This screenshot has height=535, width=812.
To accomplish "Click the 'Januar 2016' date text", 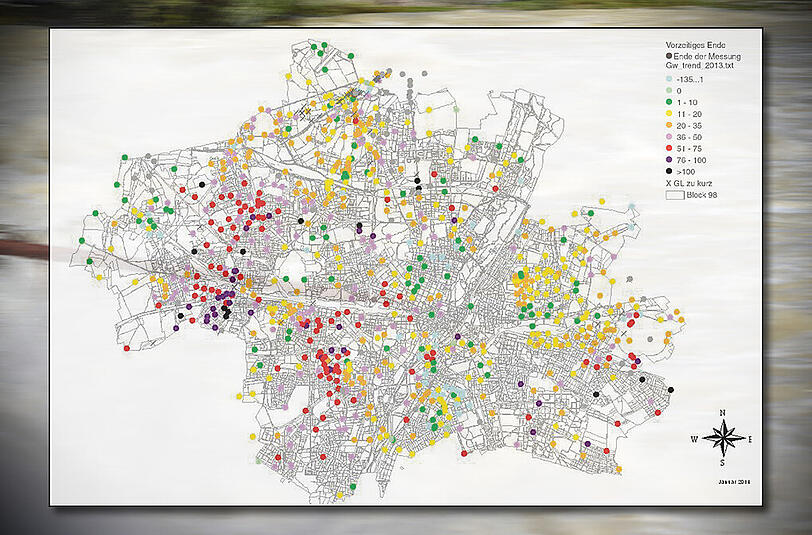I will (x=732, y=480).
